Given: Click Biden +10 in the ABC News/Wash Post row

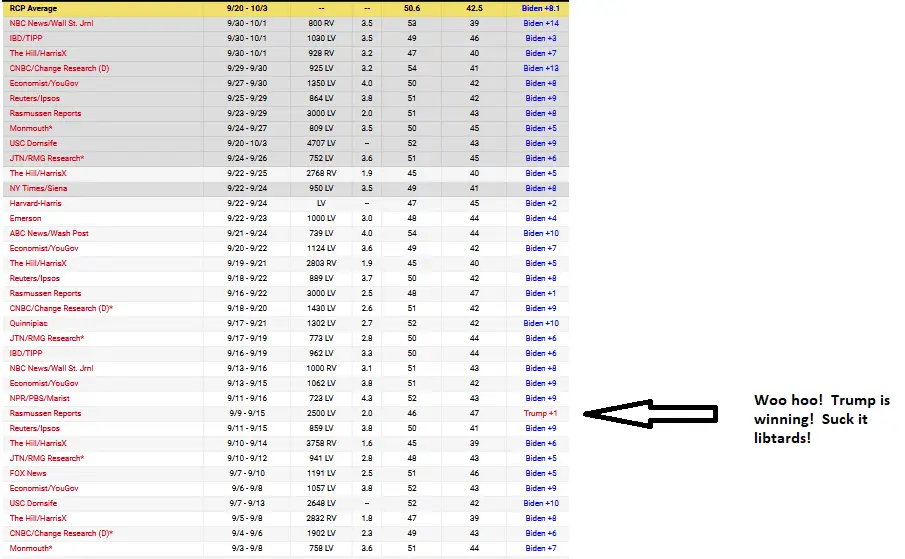Looking at the screenshot, I should pyautogui.click(x=541, y=233).
